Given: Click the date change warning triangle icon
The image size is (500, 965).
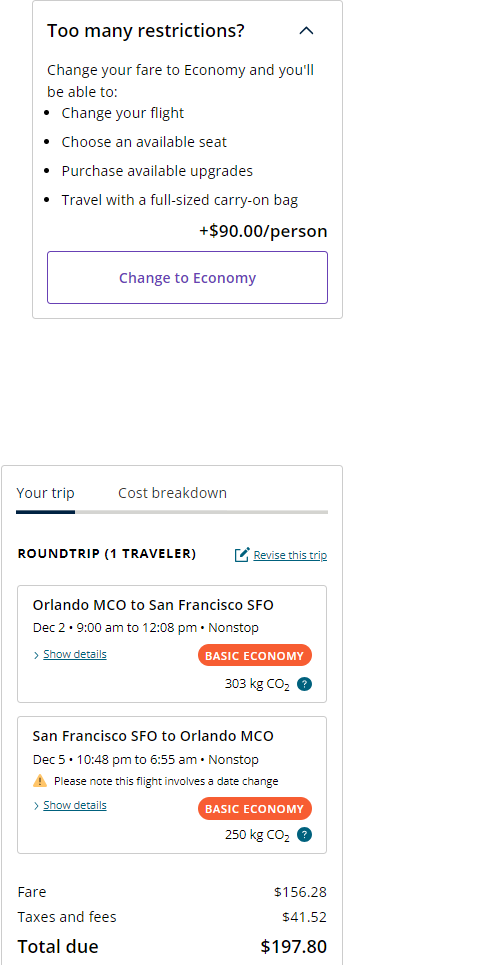Looking at the screenshot, I should coord(40,781).
